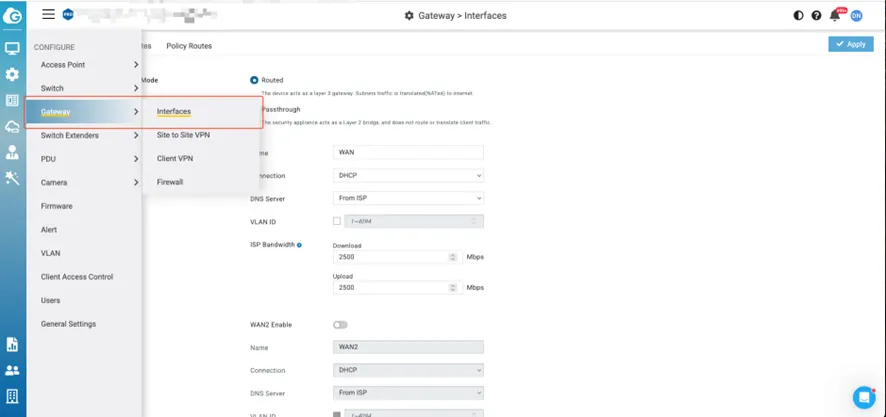Click the Apply button
886x417 pixels.
point(851,44)
